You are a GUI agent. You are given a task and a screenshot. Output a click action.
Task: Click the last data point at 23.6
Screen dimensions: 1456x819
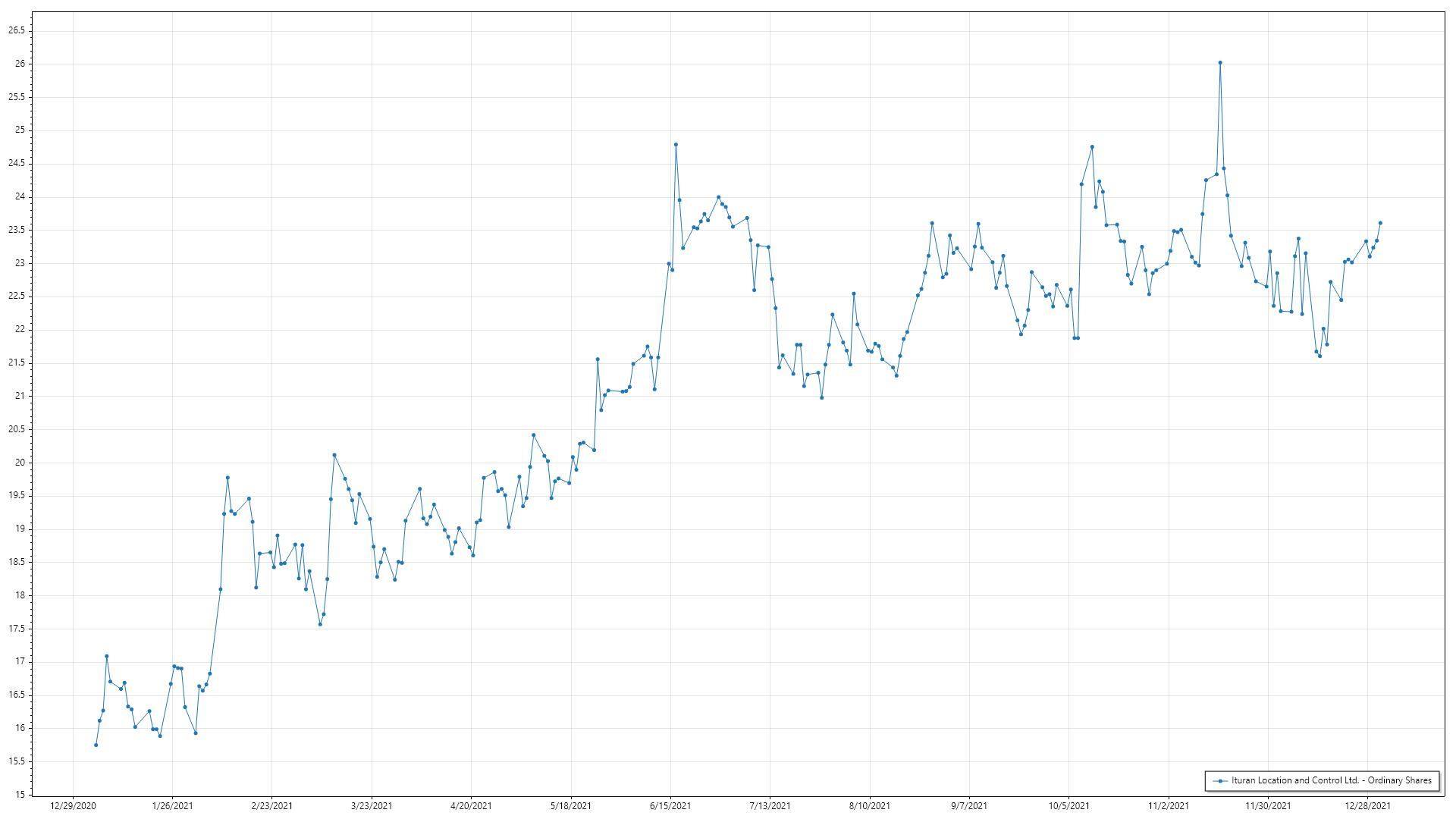(1380, 223)
